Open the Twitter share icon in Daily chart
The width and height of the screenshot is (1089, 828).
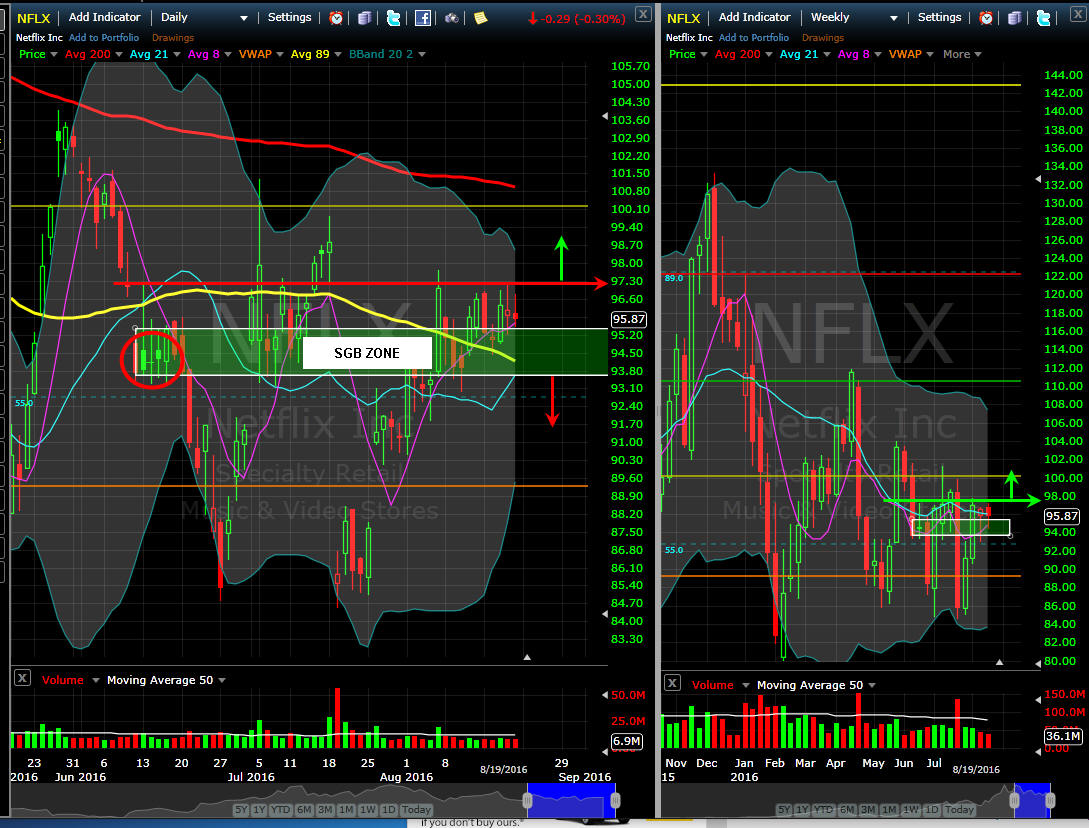click(x=393, y=18)
